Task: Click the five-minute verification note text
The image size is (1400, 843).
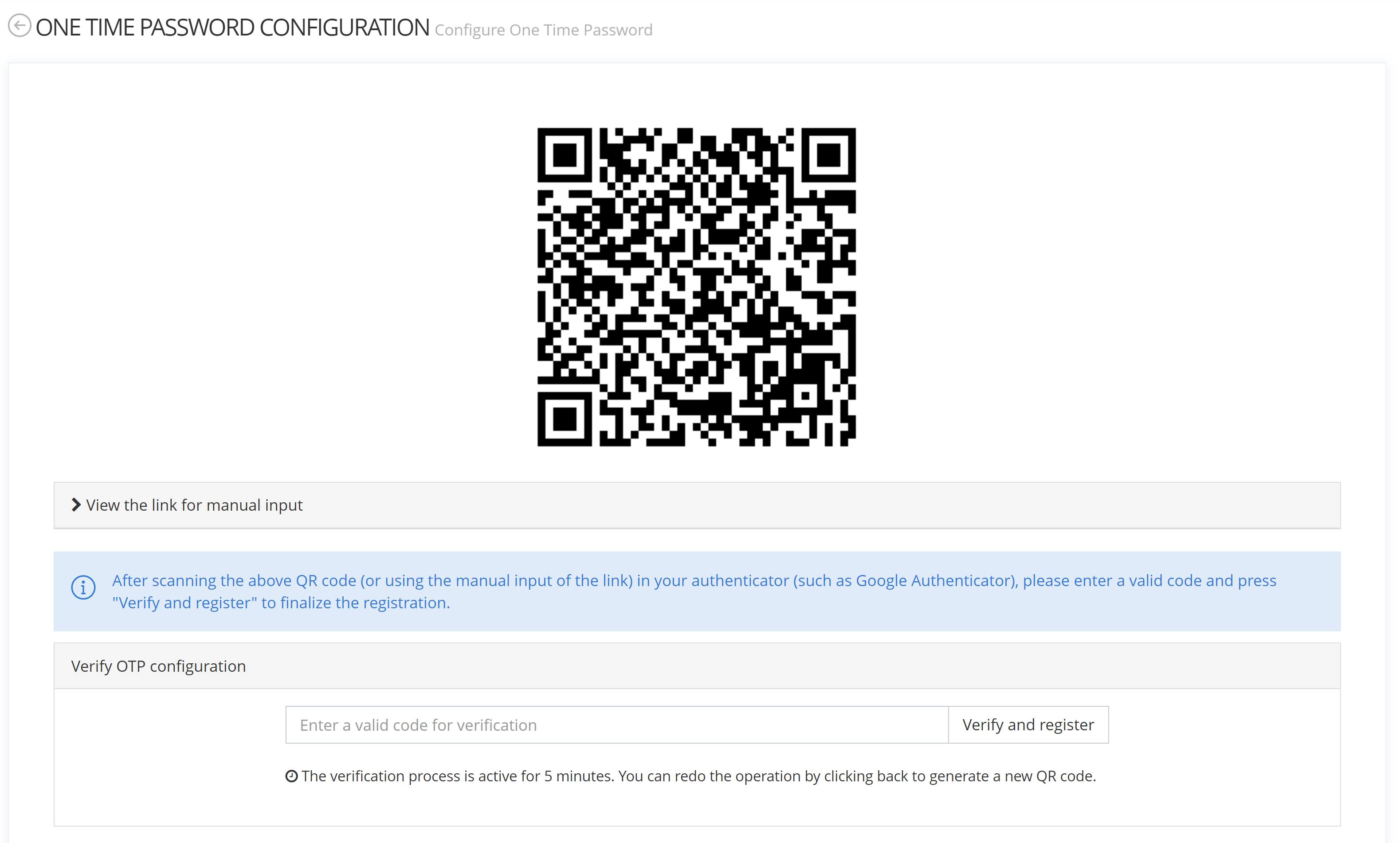Action: click(x=698, y=776)
